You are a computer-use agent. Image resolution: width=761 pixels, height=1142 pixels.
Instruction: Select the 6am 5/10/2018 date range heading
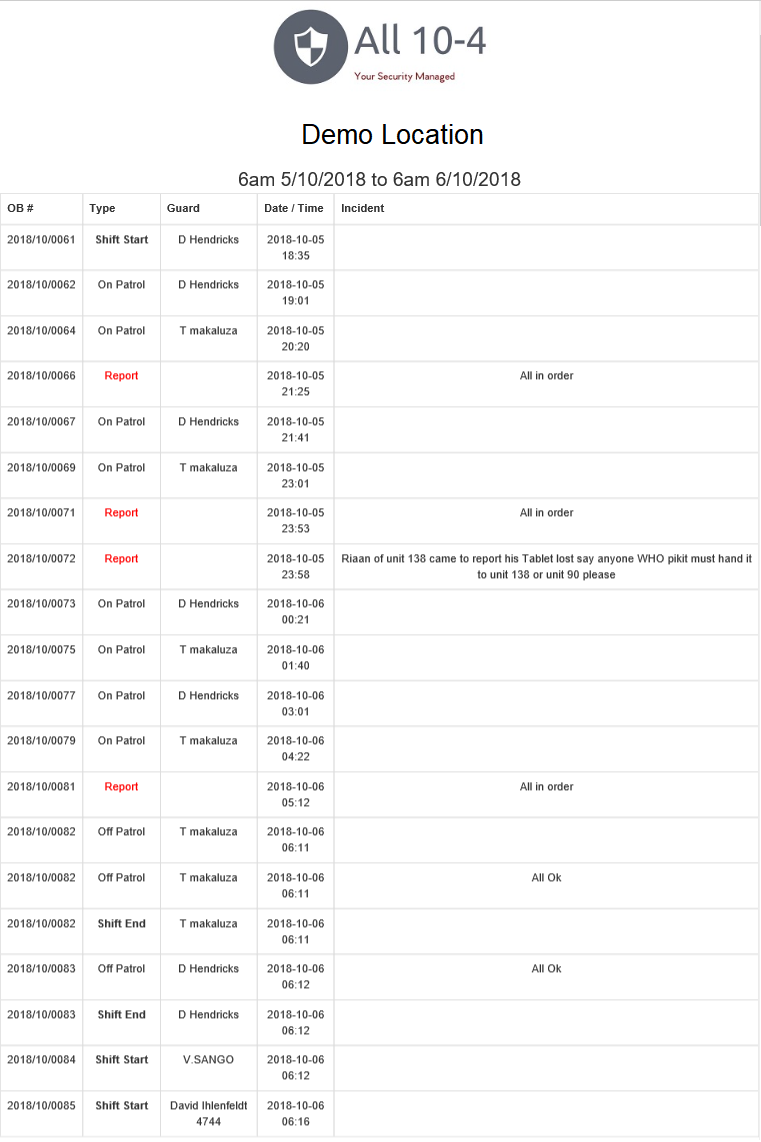click(x=379, y=180)
